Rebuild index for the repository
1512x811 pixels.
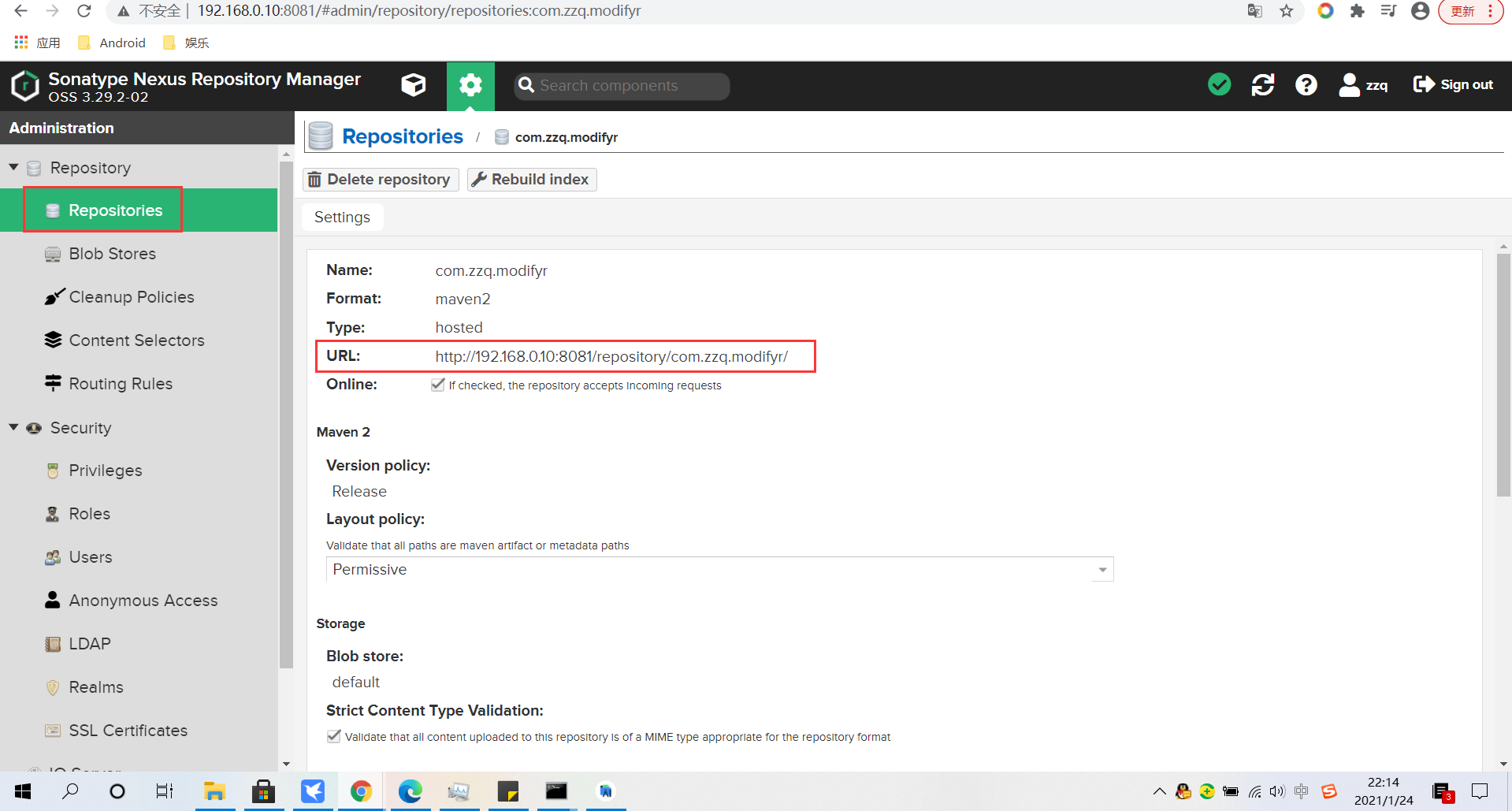coord(532,180)
